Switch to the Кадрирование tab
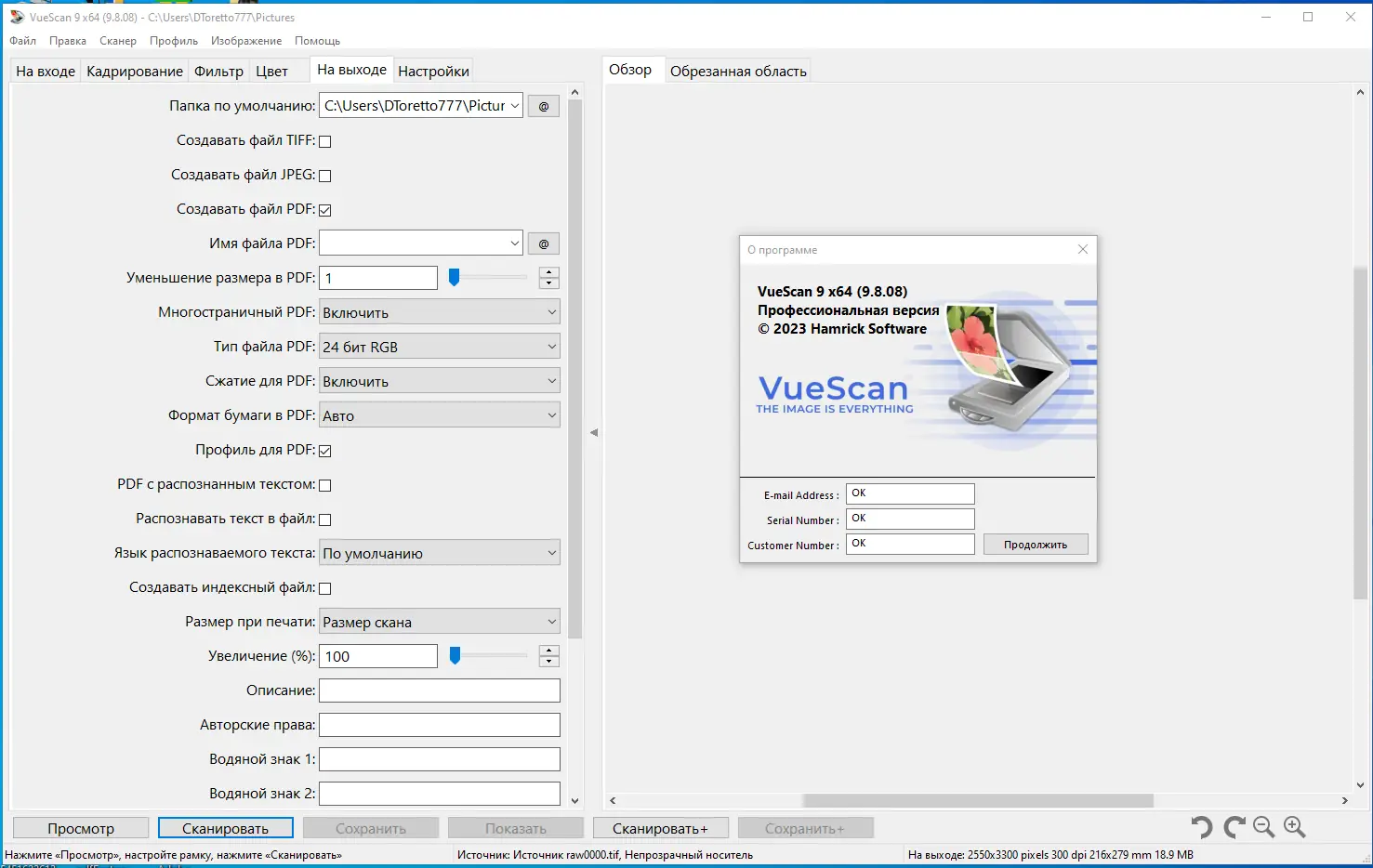The height and width of the screenshot is (868, 1373). click(x=135, y=70)
